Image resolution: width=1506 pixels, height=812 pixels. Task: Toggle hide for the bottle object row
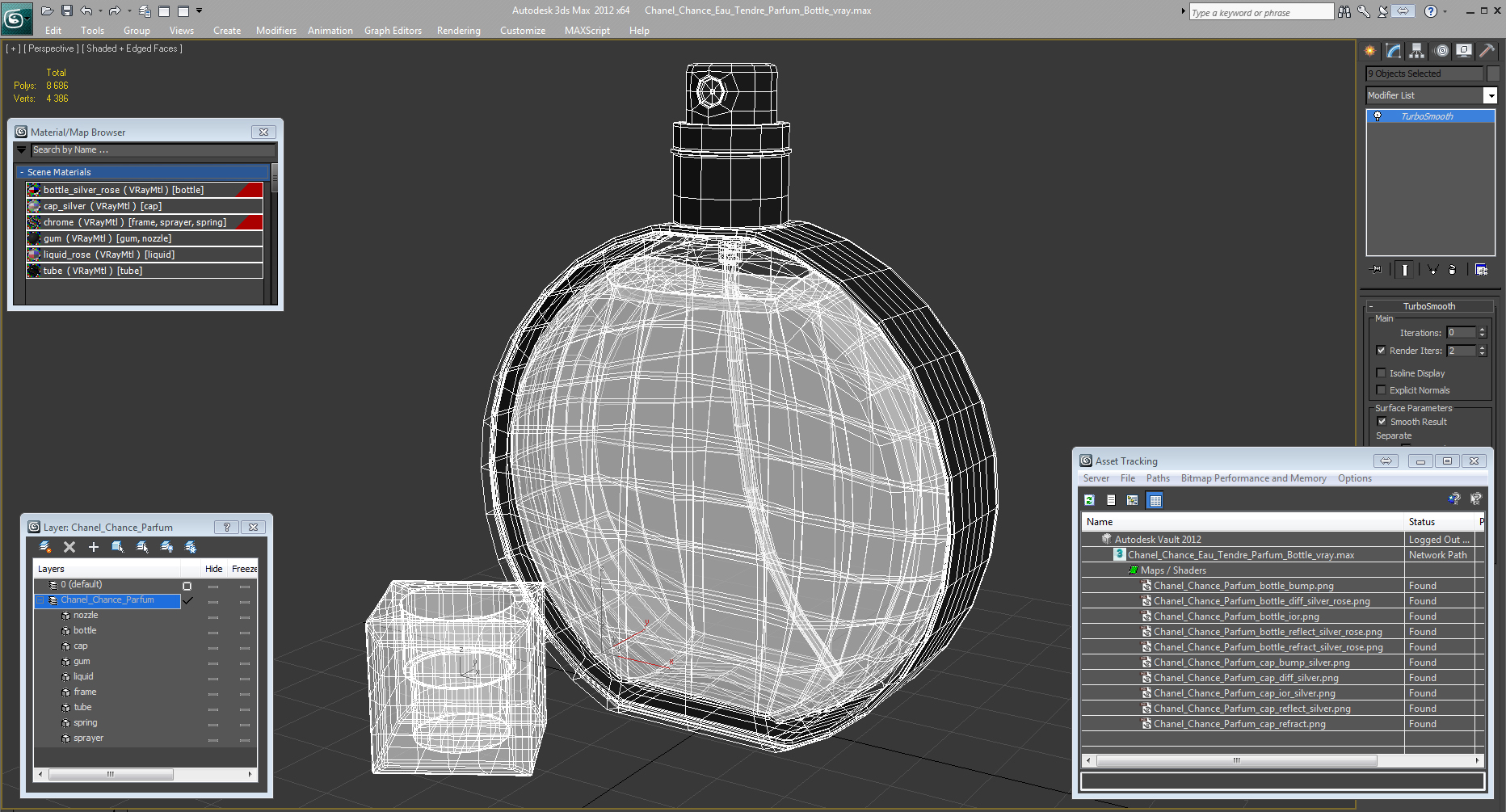click(213, 633)
